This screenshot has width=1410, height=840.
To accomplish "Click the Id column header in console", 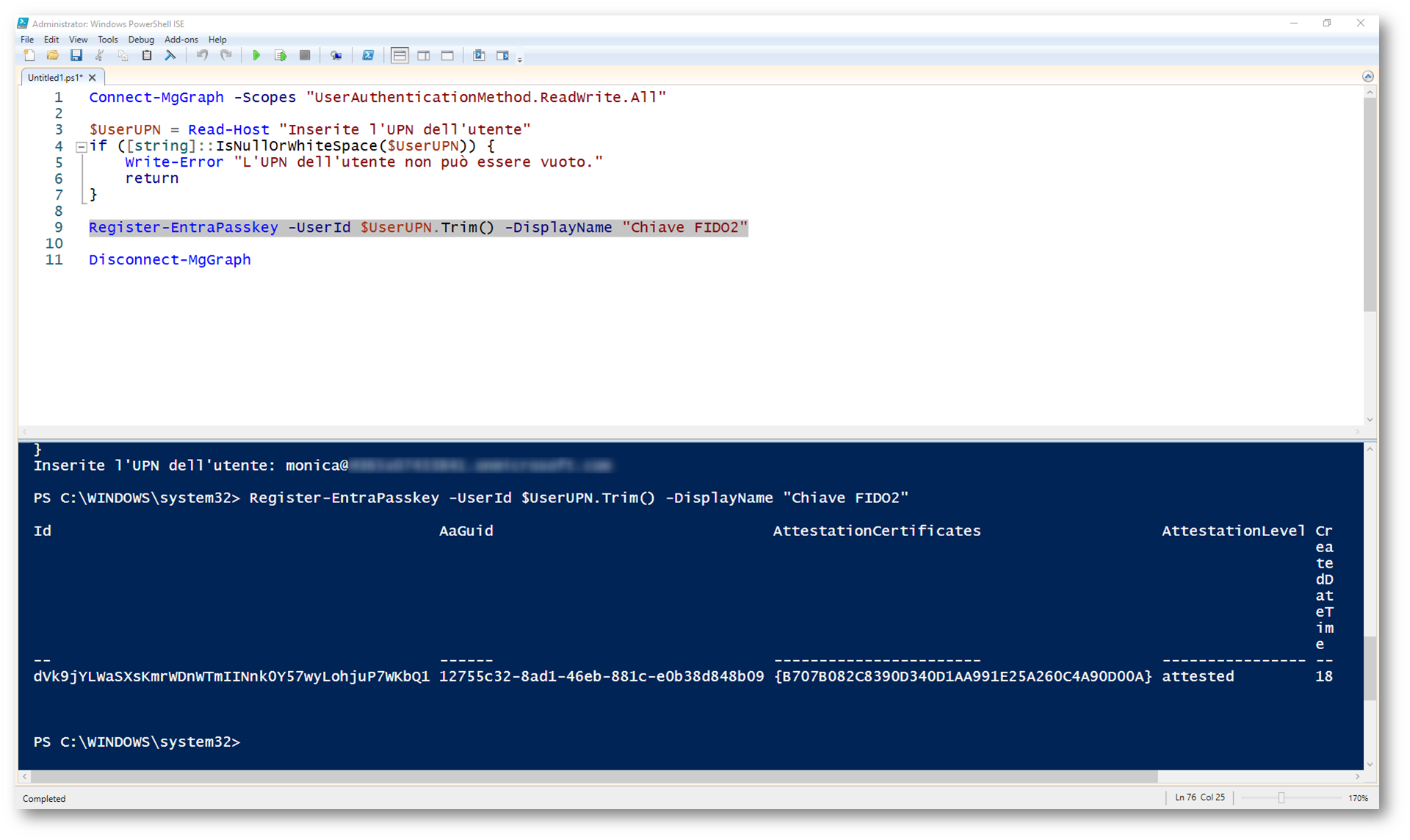I will point(43,531).
